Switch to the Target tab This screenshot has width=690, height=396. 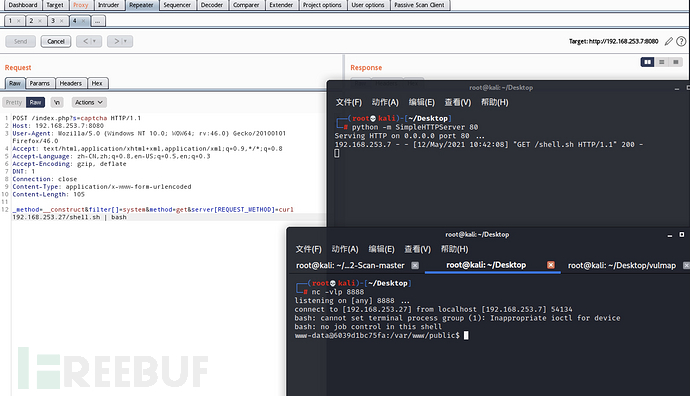55,5
